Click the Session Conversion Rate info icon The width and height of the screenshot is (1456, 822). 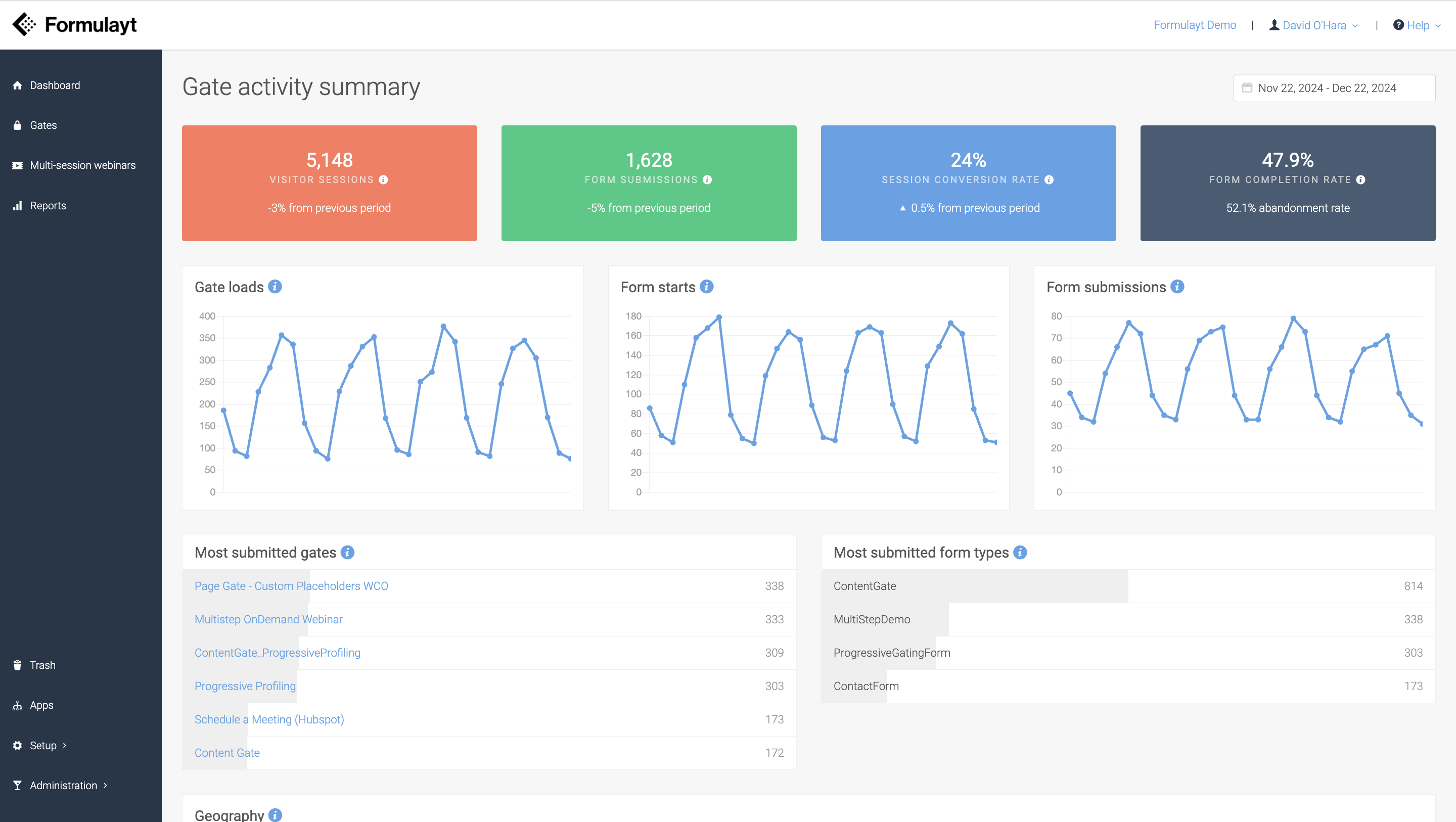point(1049,180)
